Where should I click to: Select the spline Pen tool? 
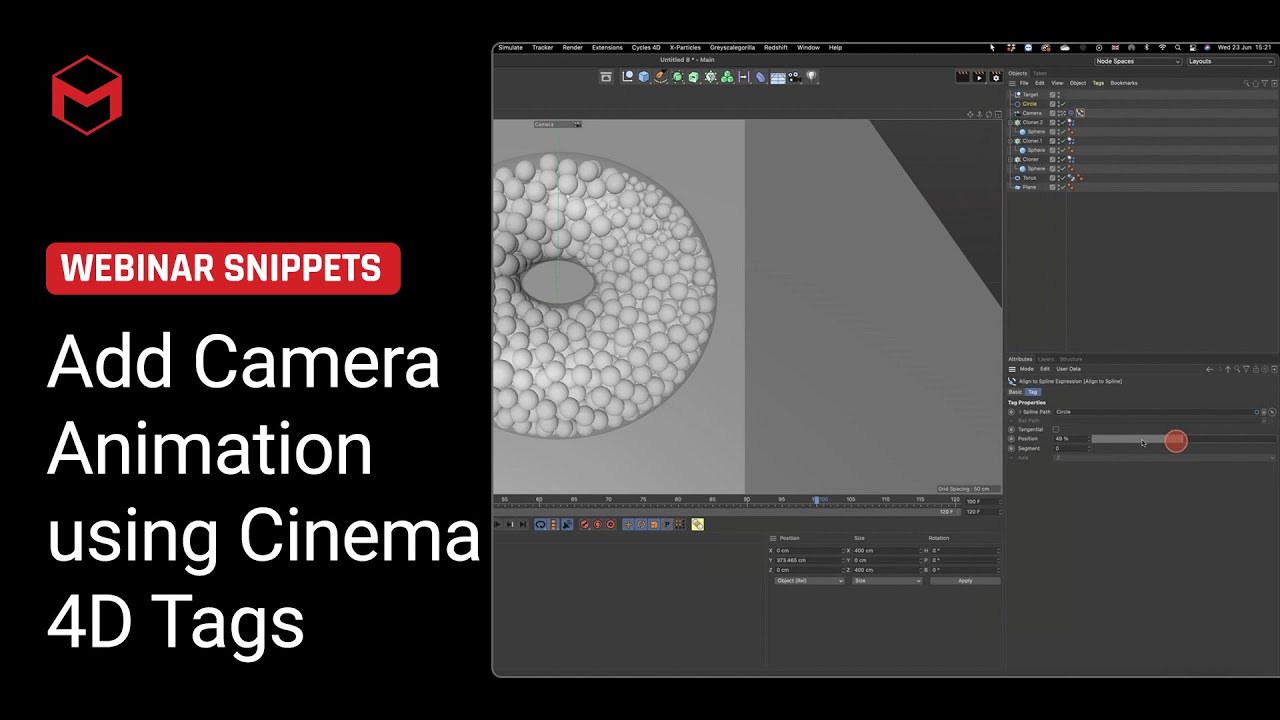click(661, 77)
